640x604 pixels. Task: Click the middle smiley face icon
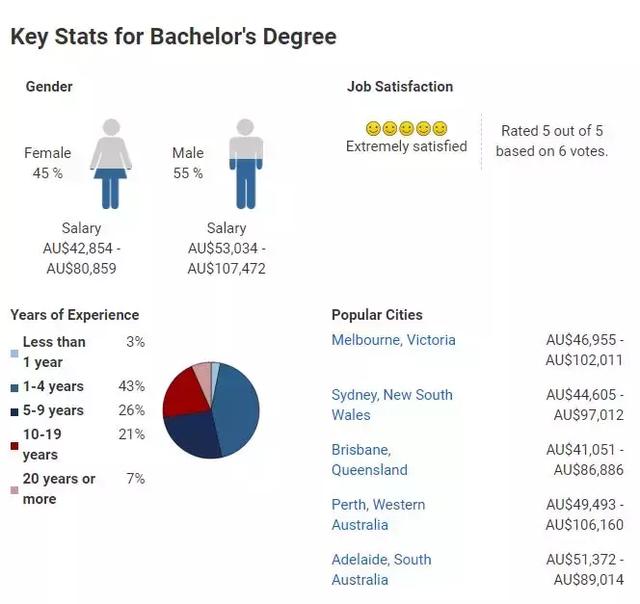pos(406,129)
